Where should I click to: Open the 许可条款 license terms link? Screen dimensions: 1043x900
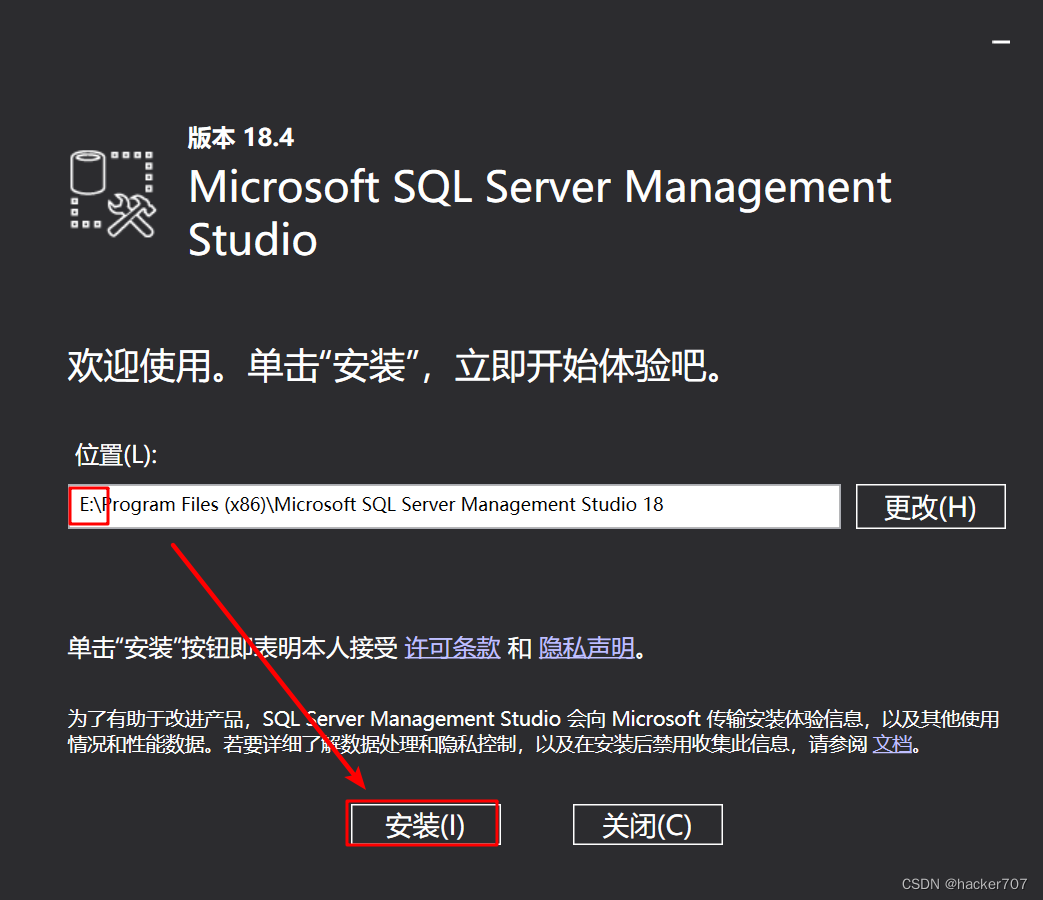click(x=452, y=647)
